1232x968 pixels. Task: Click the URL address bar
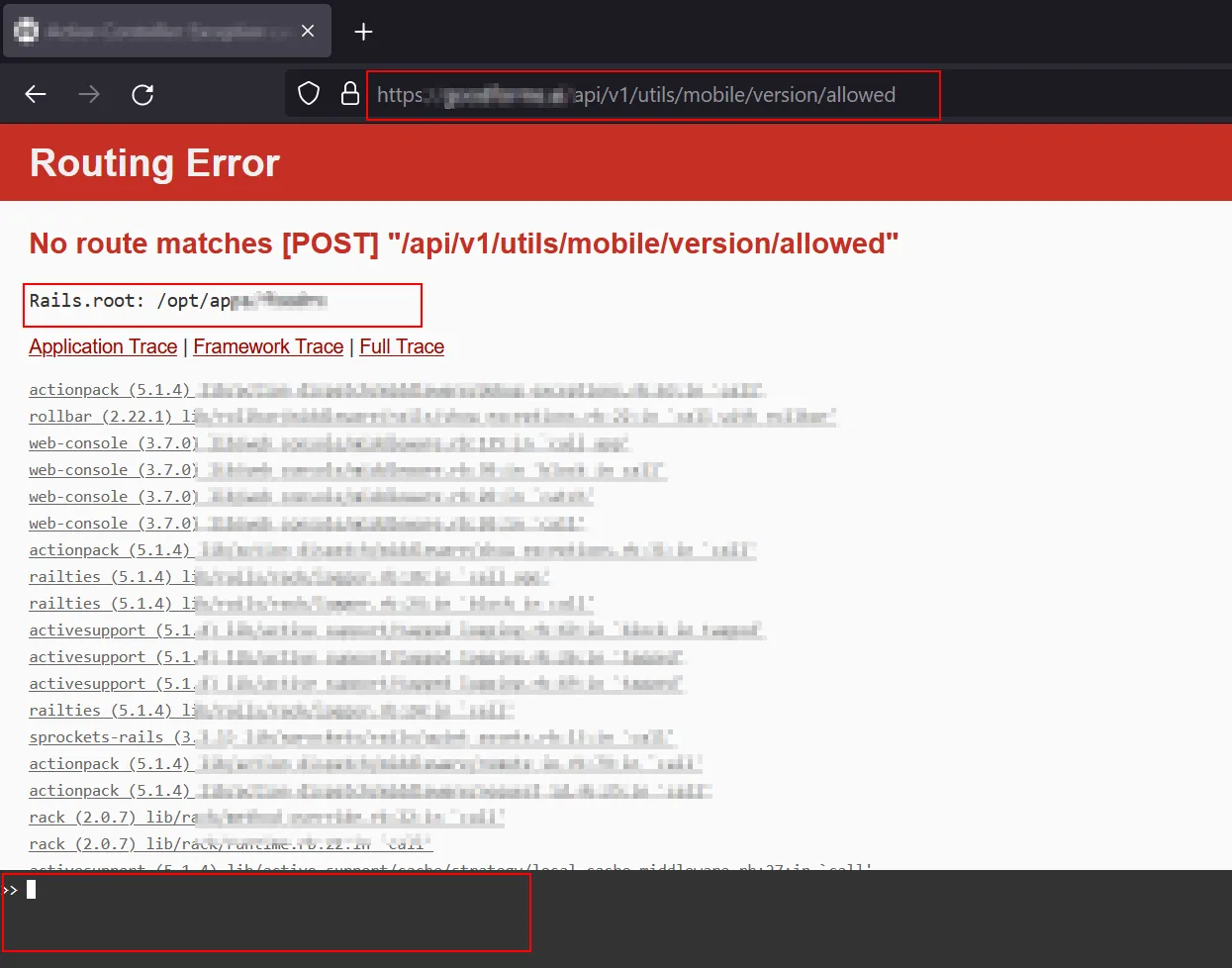coord(653,95)
